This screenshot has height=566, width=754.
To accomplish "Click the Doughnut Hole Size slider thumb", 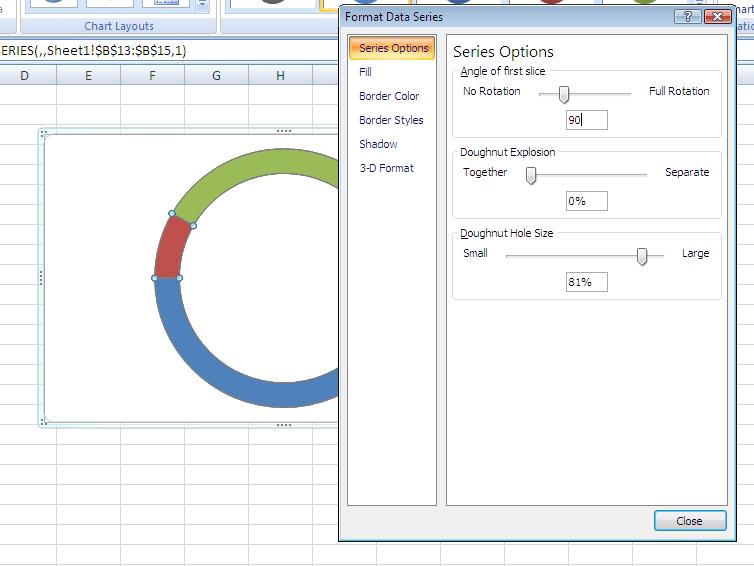I will click(x=641, y=256).
